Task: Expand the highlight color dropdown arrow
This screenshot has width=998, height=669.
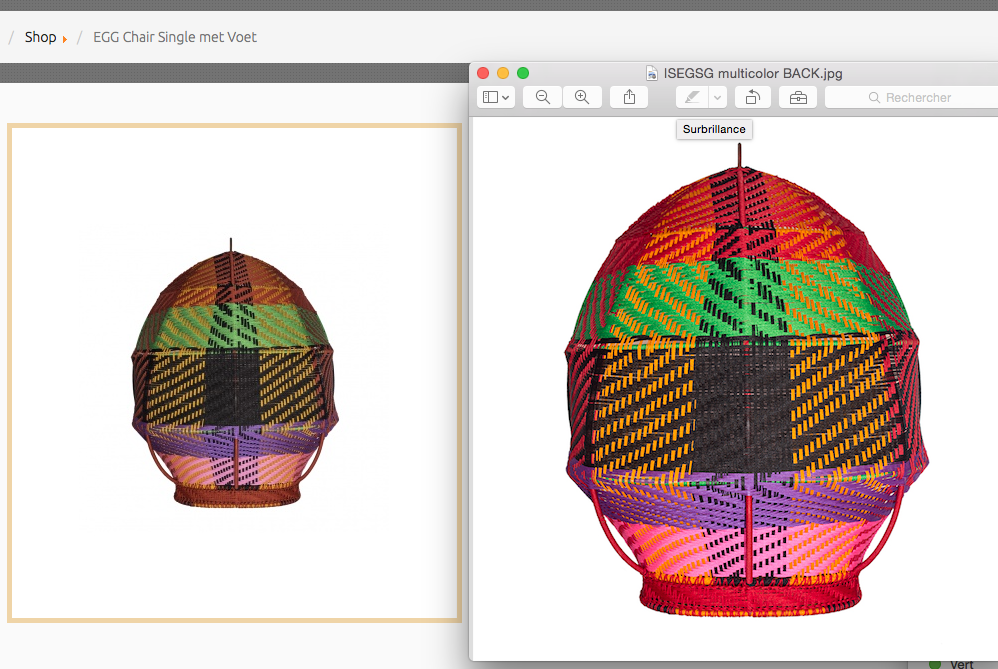Action: (x=717, y=97)
